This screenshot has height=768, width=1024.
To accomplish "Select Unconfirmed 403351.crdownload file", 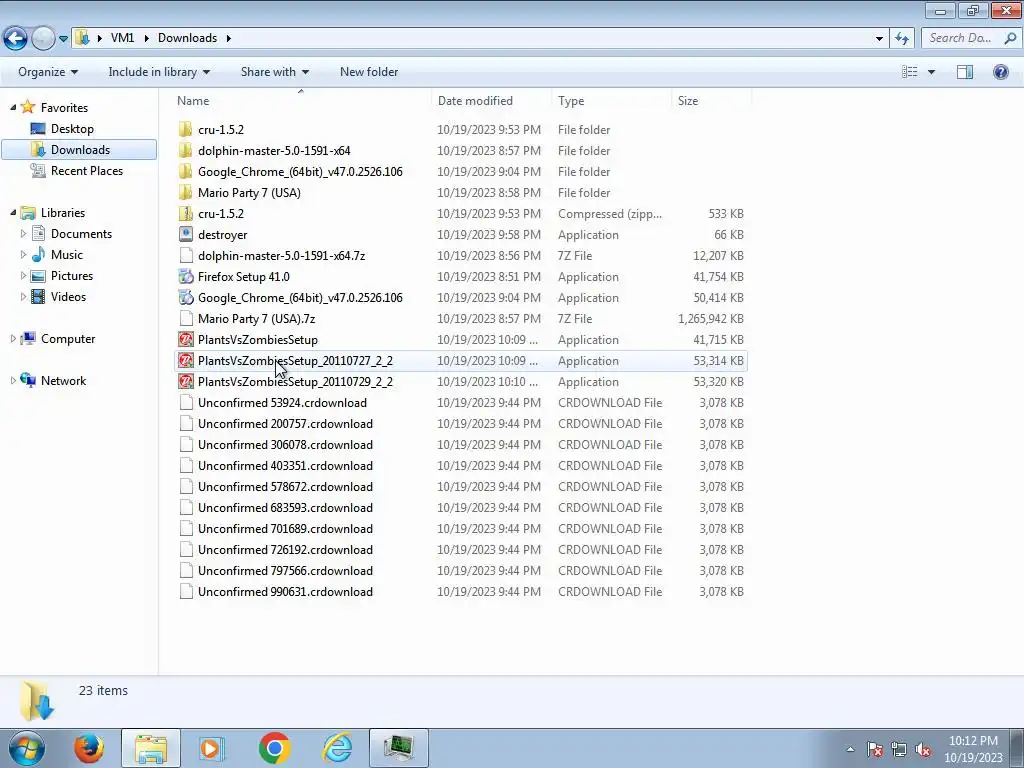I will [285, 466].
